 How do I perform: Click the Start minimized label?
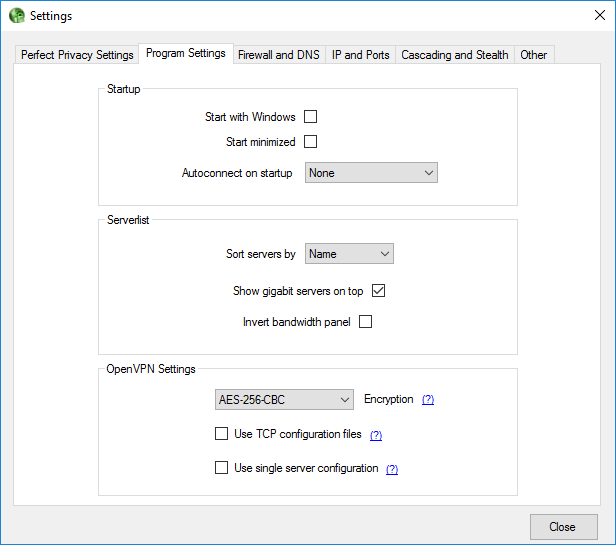tap(260, 142)
